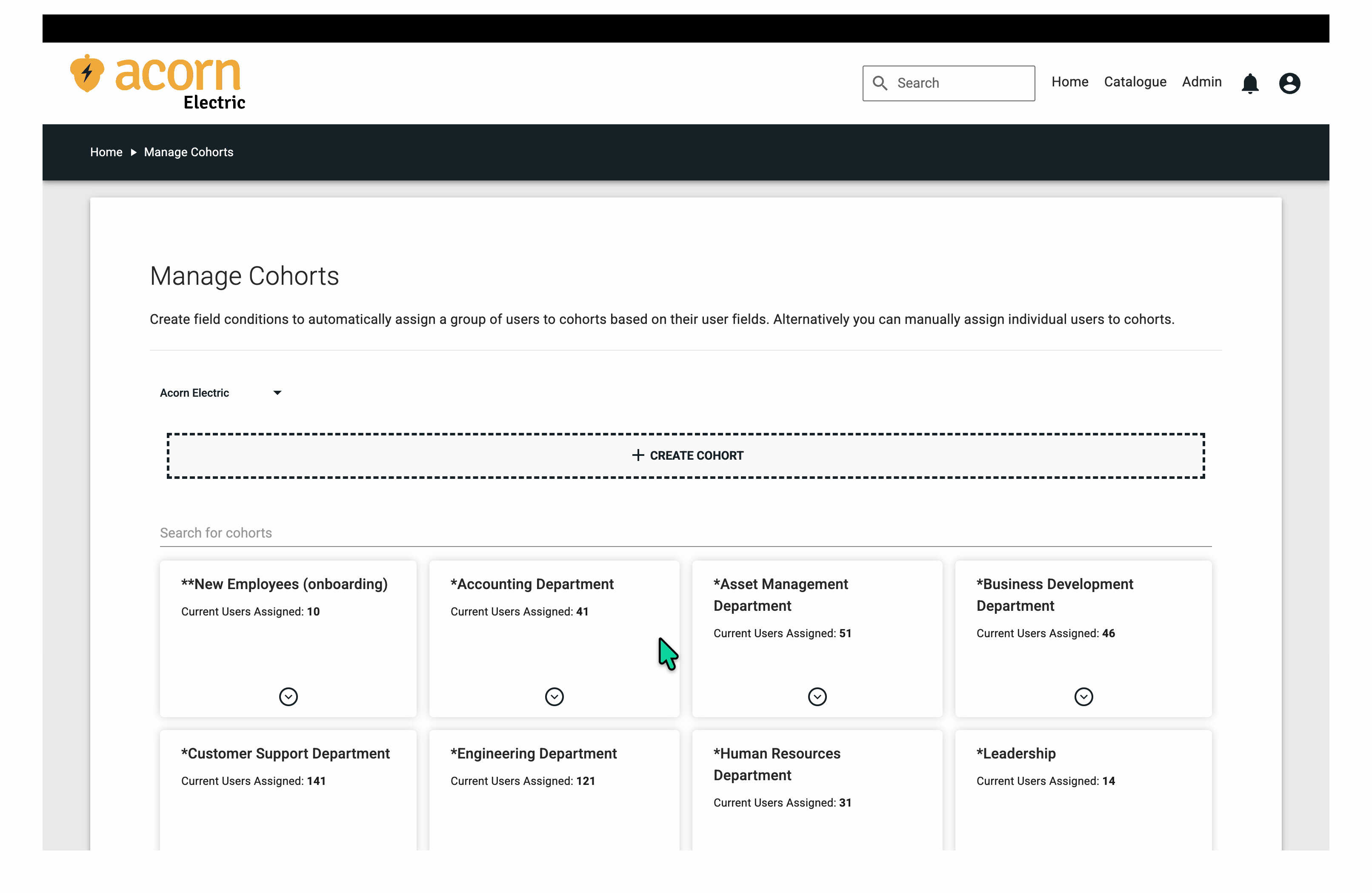Screen dimensions: 1372x893
Task: Open the Admin menu item
Action: [x=1201, y=82]
